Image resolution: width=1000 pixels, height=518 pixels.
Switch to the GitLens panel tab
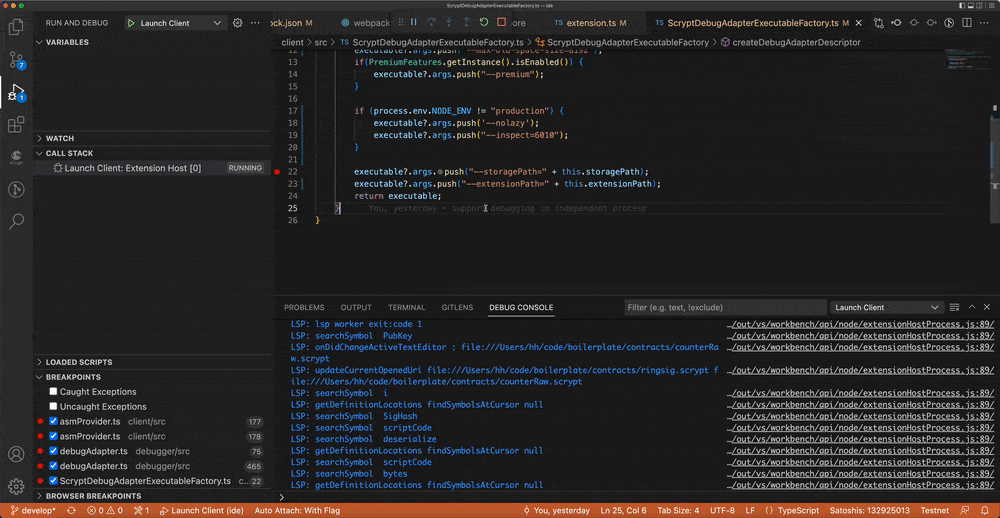click(x=457, y=307)
